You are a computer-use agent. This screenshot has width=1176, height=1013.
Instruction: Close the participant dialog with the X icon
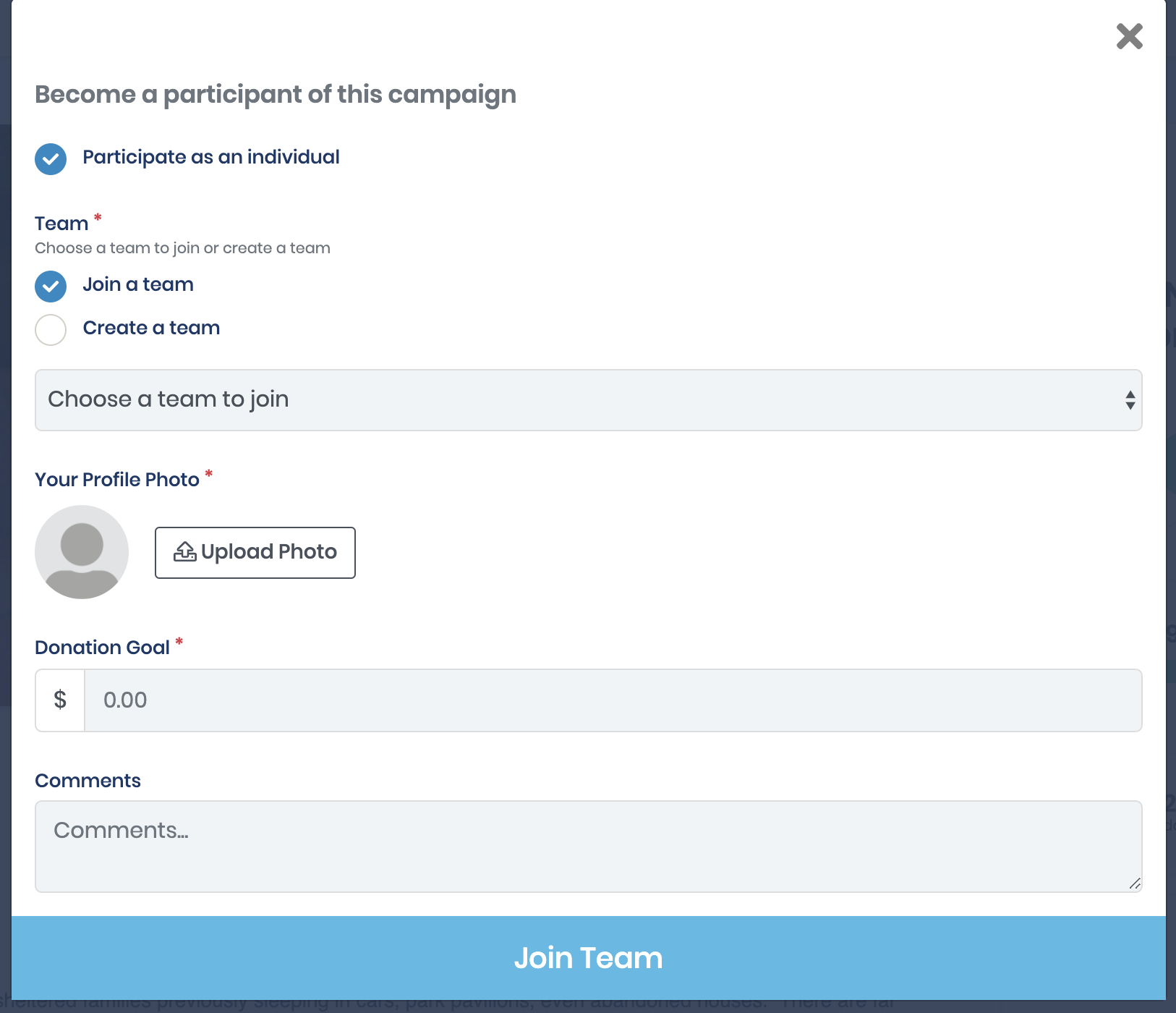click(x=1129, y=36)
